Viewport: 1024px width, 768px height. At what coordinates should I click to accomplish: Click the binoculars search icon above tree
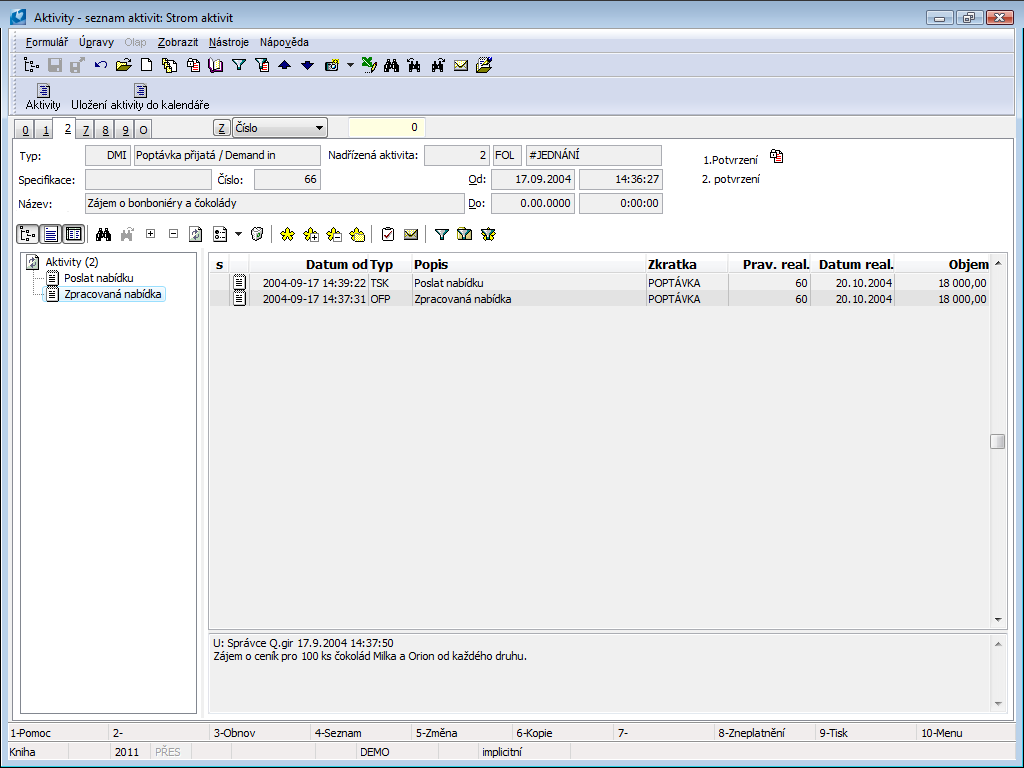(103, 234)
